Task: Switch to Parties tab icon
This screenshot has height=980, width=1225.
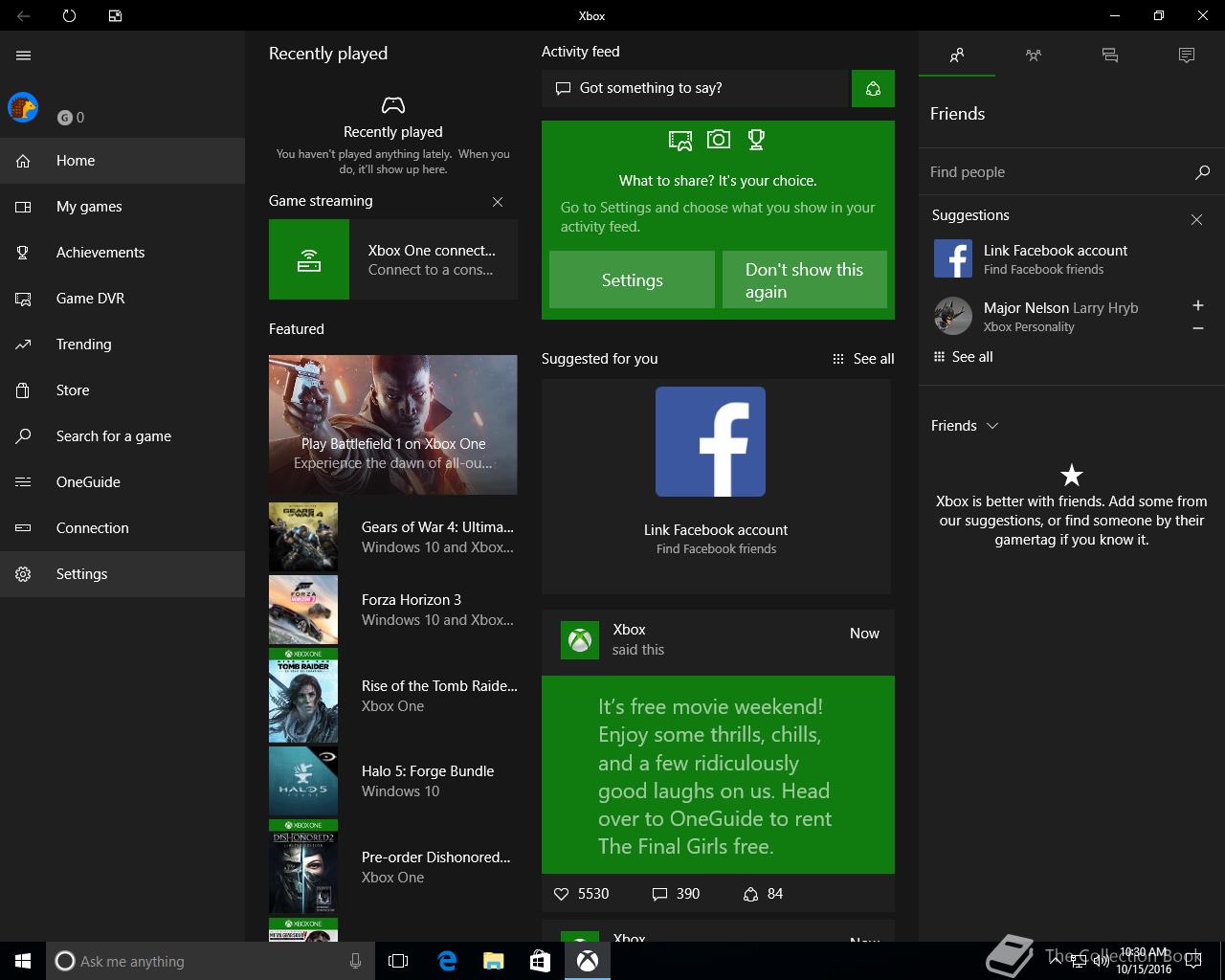Action: (x=1034, y=56)
